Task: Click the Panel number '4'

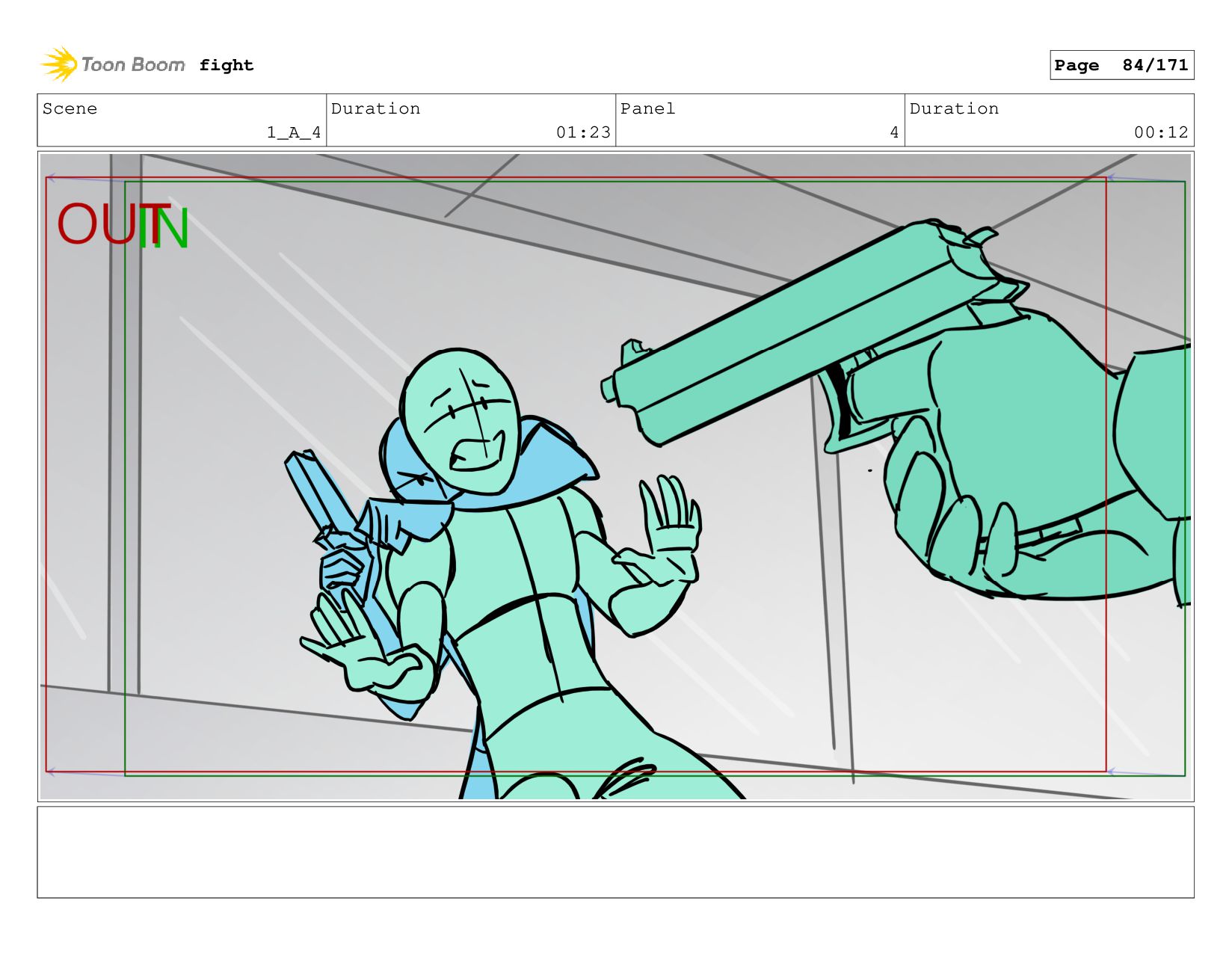Action: (x=894, y=132)
